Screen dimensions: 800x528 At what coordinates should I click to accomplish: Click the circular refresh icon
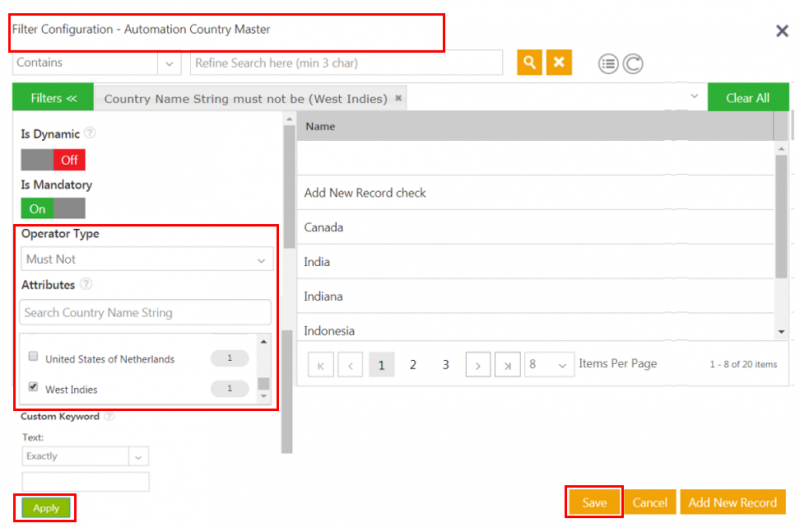click(633, 64)
